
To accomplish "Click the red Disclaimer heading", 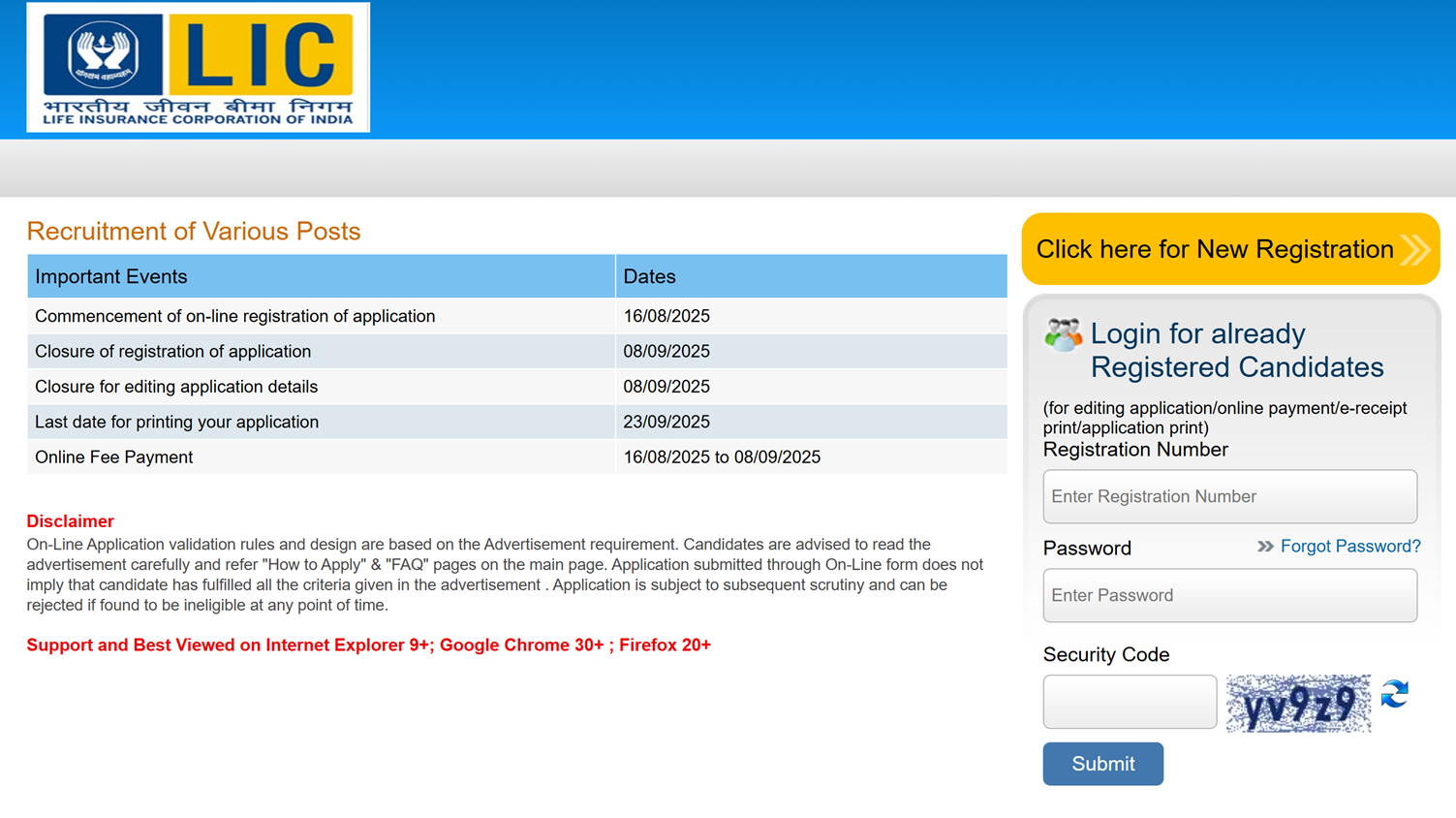I will (70, 521).
